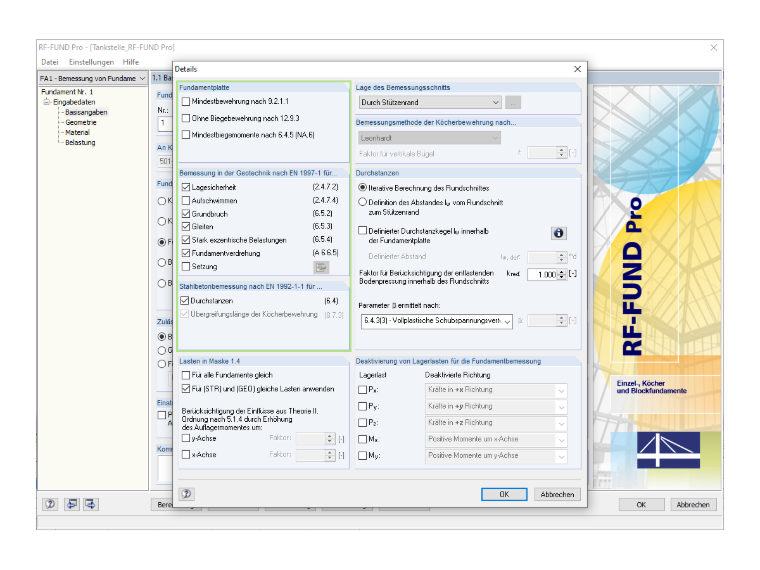Select Iterative Berechnung des Rundschnittes

pos(362,188)
